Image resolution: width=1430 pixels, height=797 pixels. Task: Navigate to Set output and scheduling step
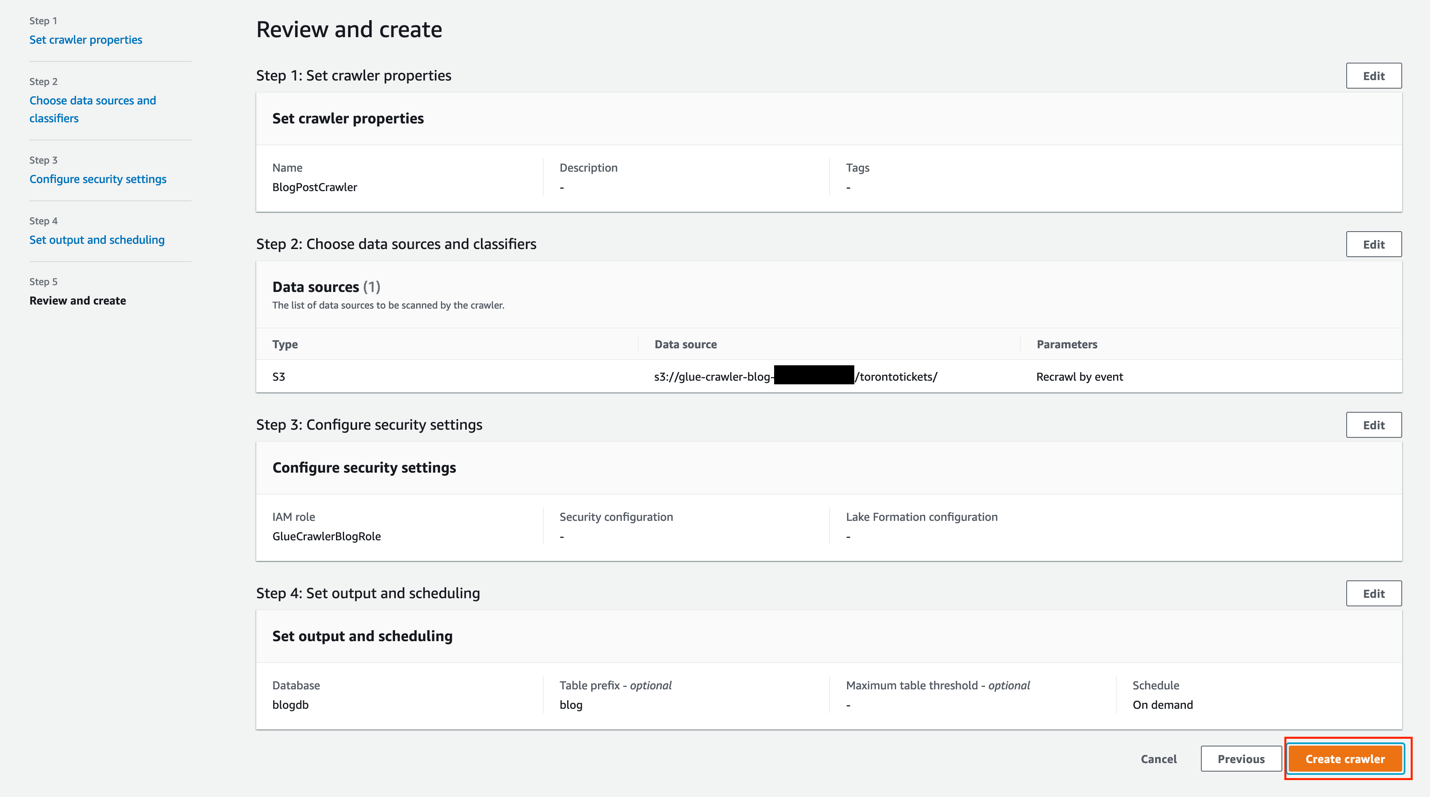click(x=97, y=240)
